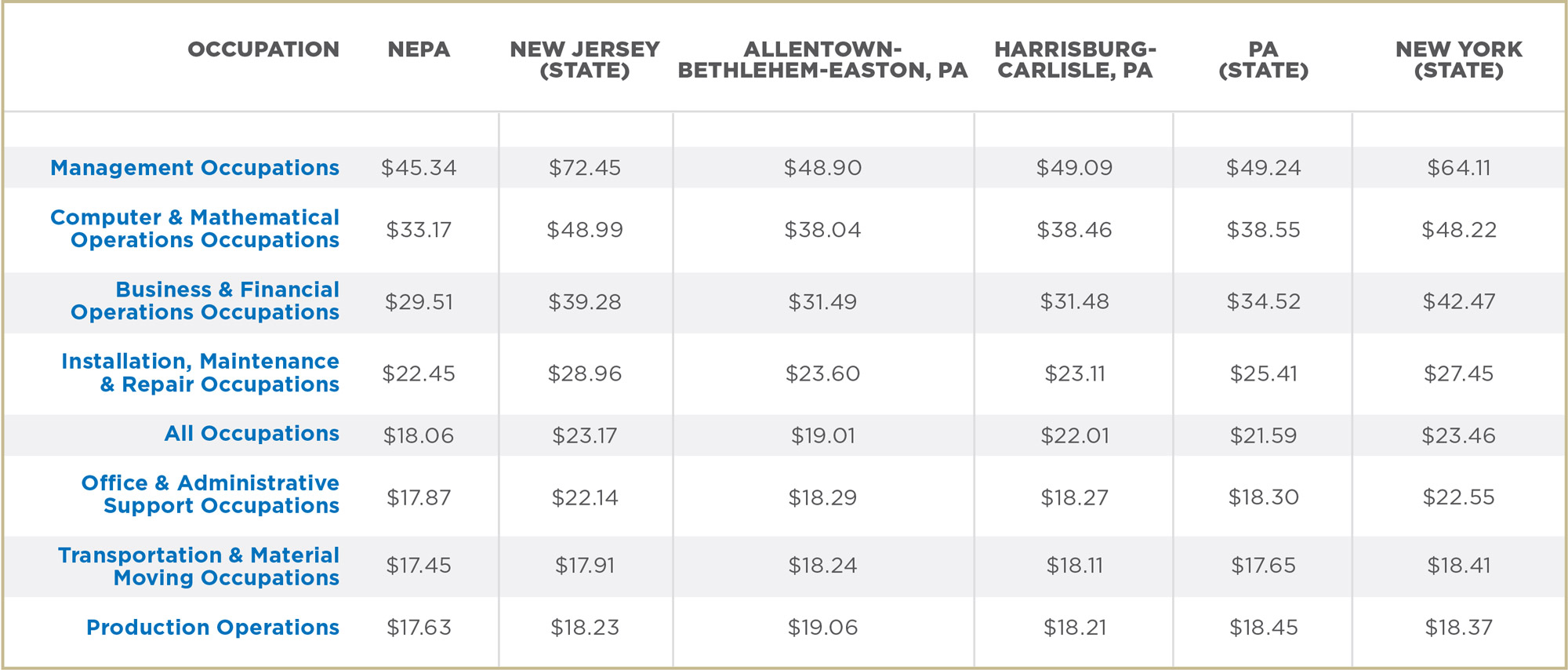This screenshot has height=670, width=1568.
Task: Click the Management Occupations row label
Action: click(194, 168)
